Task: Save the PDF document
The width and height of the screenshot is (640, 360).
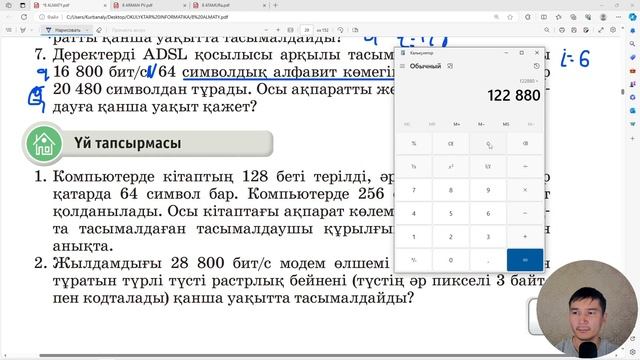Action: coord(573,30)
